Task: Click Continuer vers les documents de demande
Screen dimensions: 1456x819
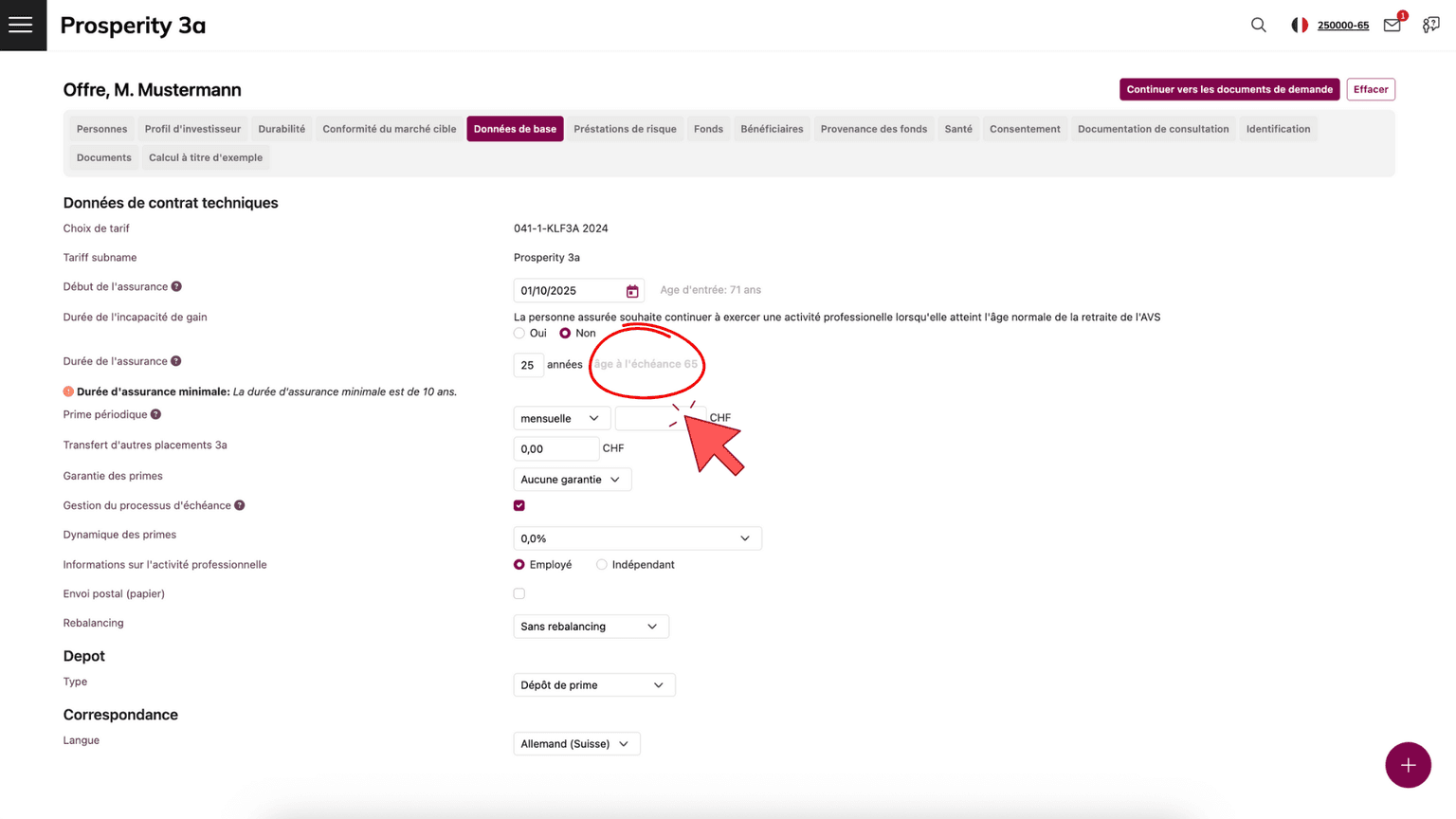Action: 1228,89
